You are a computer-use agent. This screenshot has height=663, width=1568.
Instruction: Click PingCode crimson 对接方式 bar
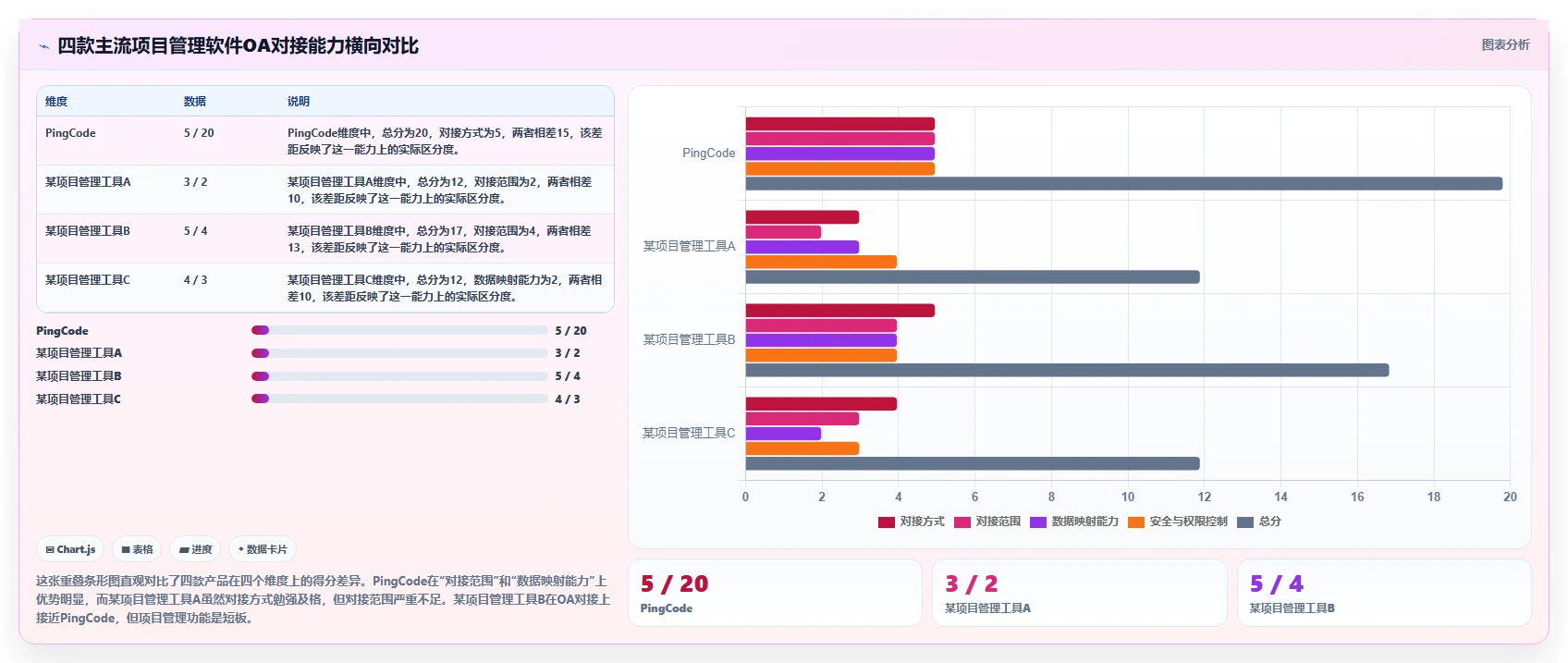click(840, 124)
